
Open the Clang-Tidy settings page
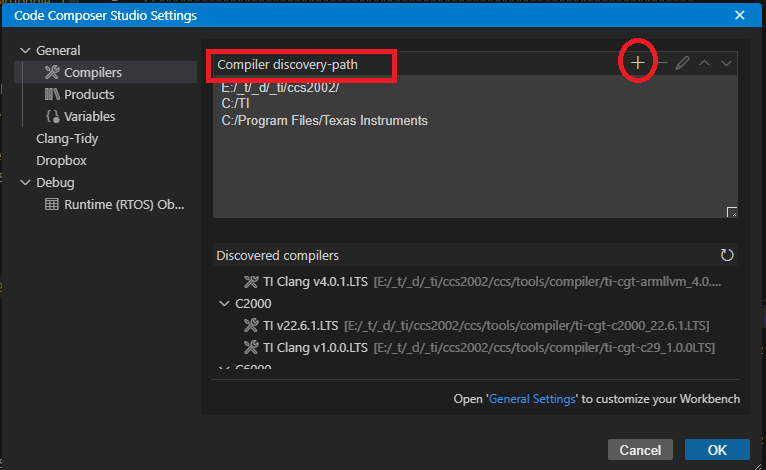click(67, 138)
